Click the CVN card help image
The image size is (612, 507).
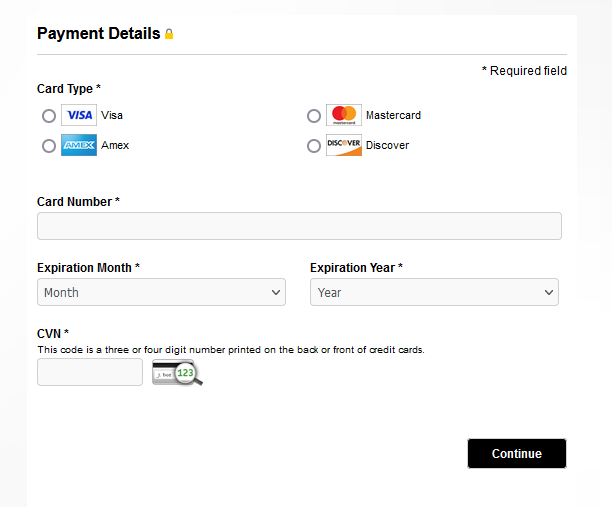178,372
